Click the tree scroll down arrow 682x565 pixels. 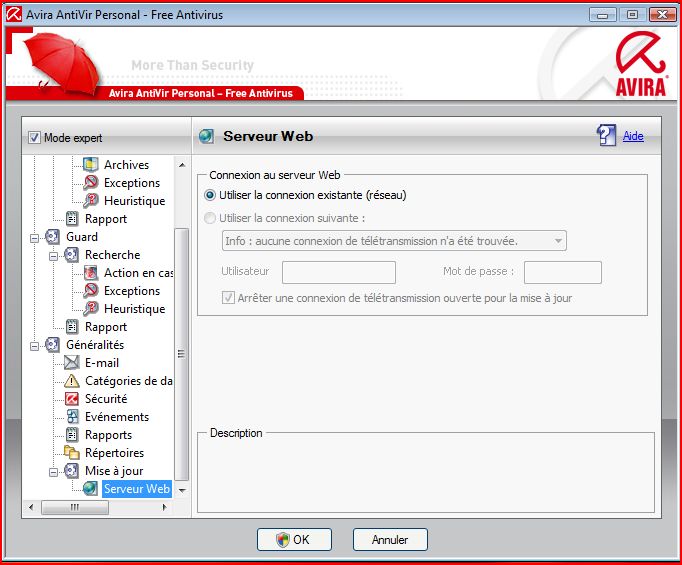pos(182,490)
